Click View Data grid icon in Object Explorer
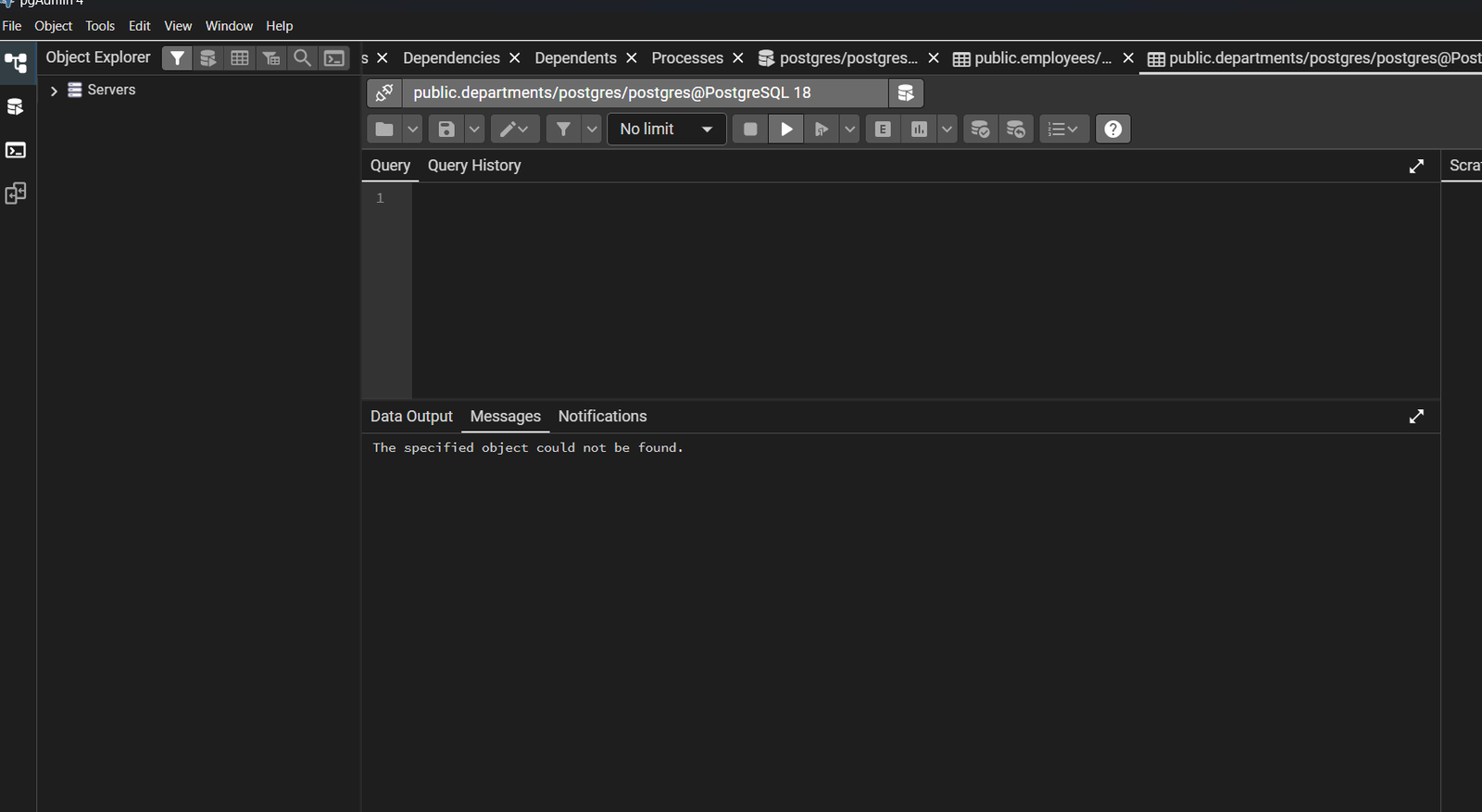This screenshot has height=812, width=1482. coord(240,58)
